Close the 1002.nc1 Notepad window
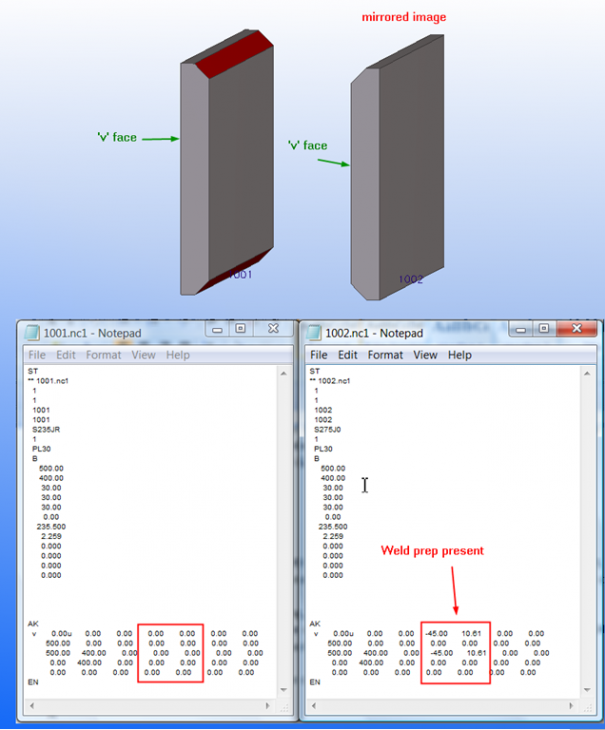The image size is (605, 730). pyautogui.click(x=577, y=329)
